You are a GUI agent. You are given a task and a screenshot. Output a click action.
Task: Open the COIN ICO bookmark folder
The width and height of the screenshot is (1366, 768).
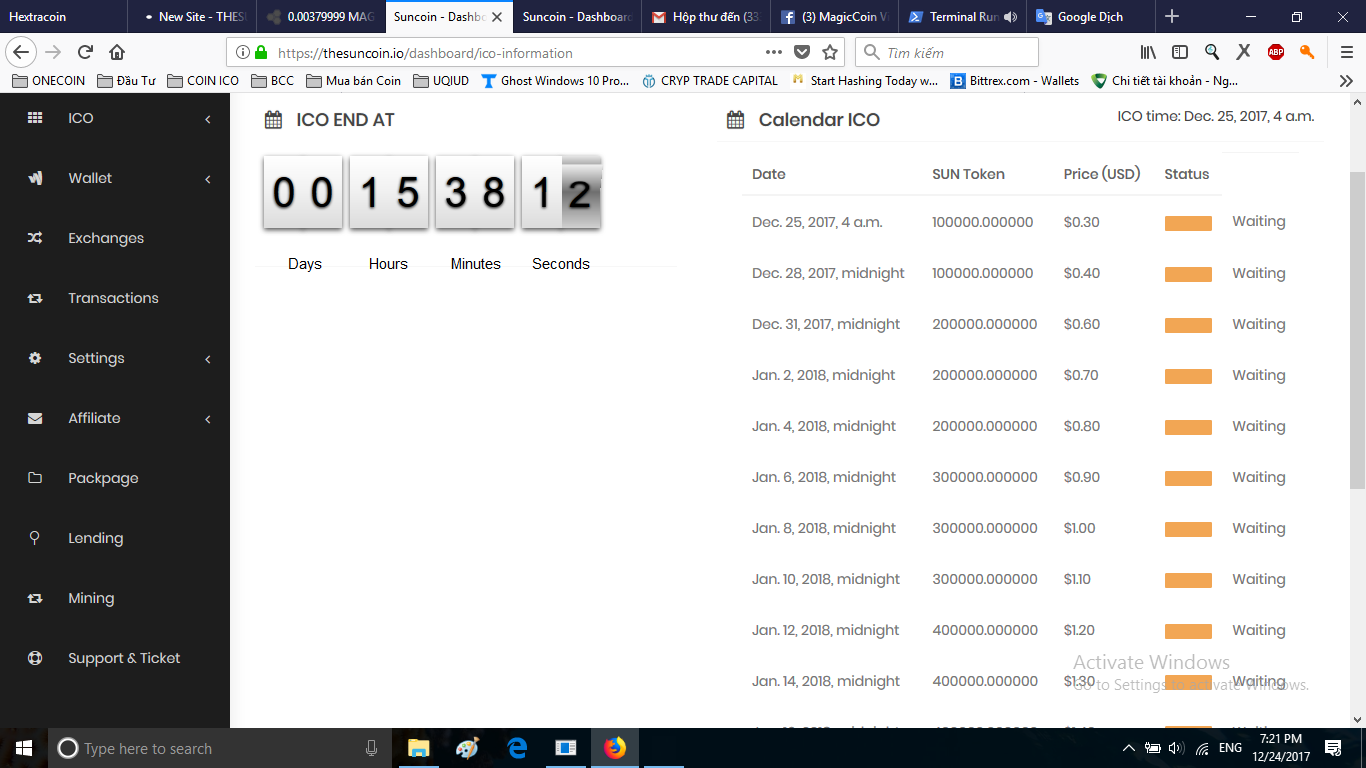(x=203, y=81)
